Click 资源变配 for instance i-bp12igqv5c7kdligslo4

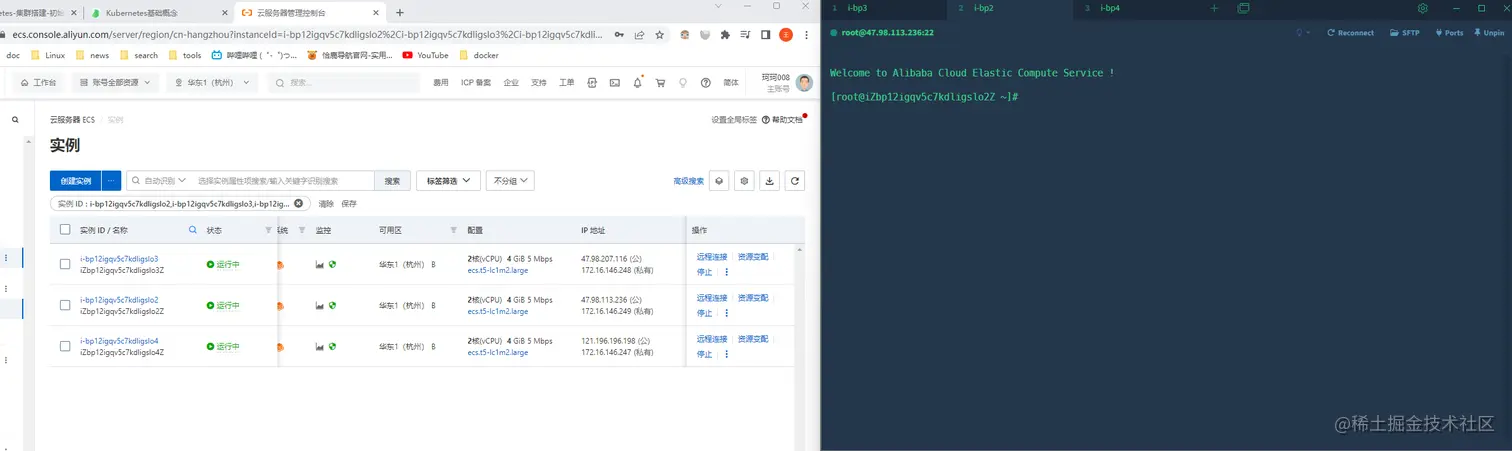click(x=753, y=339)
